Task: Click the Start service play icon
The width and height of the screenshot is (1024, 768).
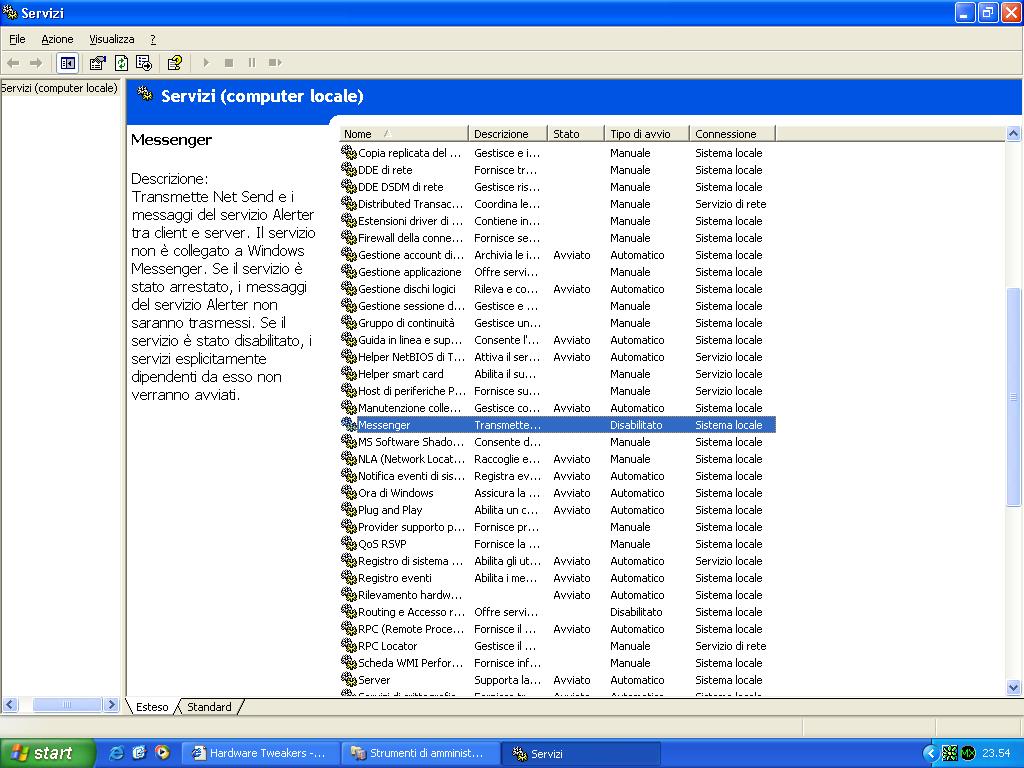Action: pos(206,63)
